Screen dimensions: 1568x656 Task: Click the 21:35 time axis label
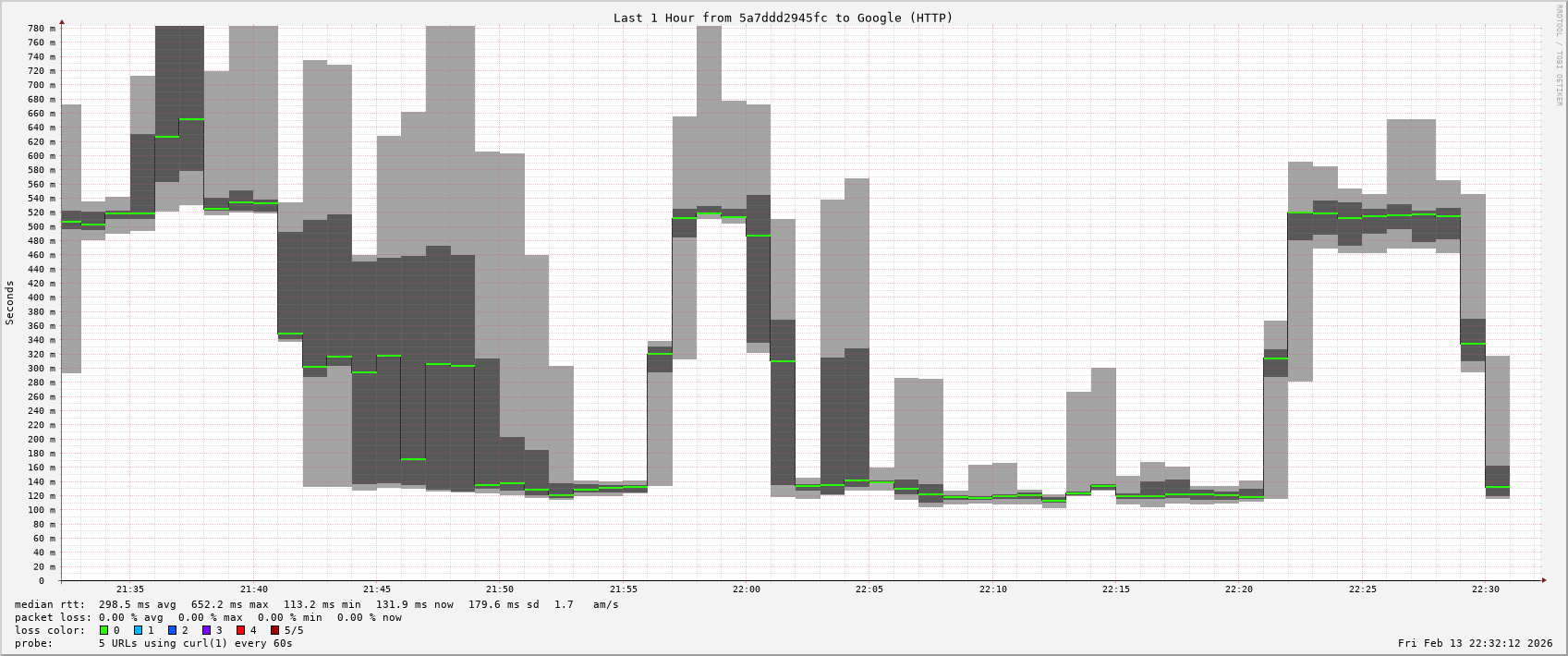(130, 589)
